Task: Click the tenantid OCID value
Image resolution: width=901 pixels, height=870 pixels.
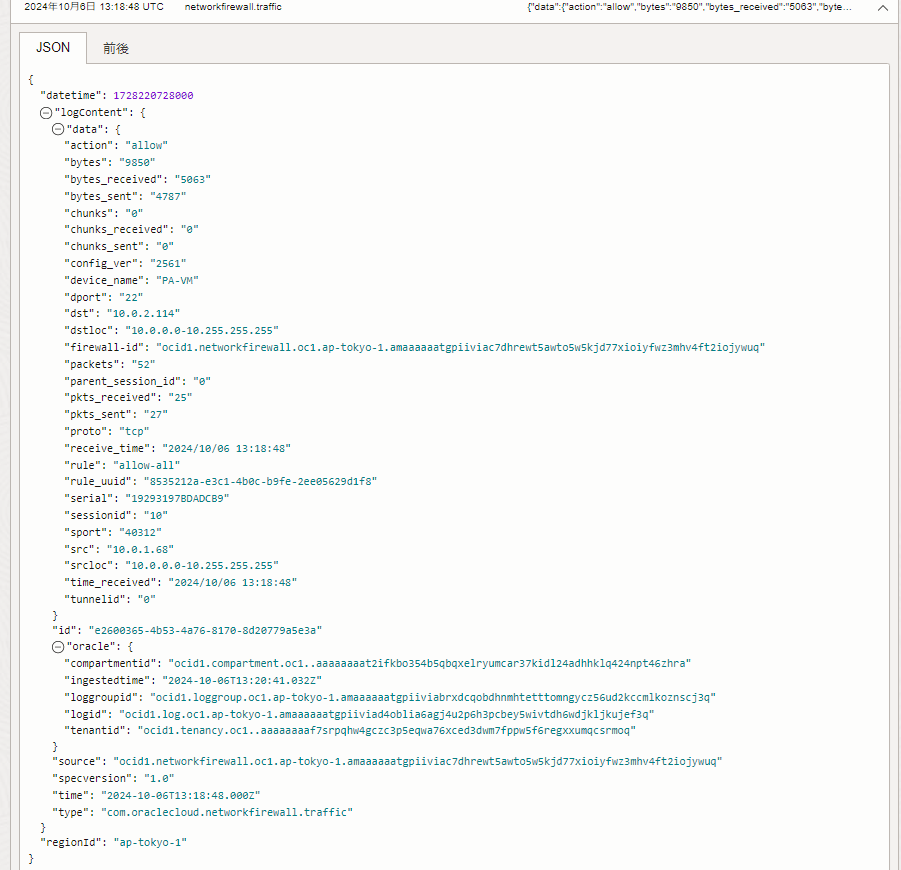Action: tap(387, 730)
